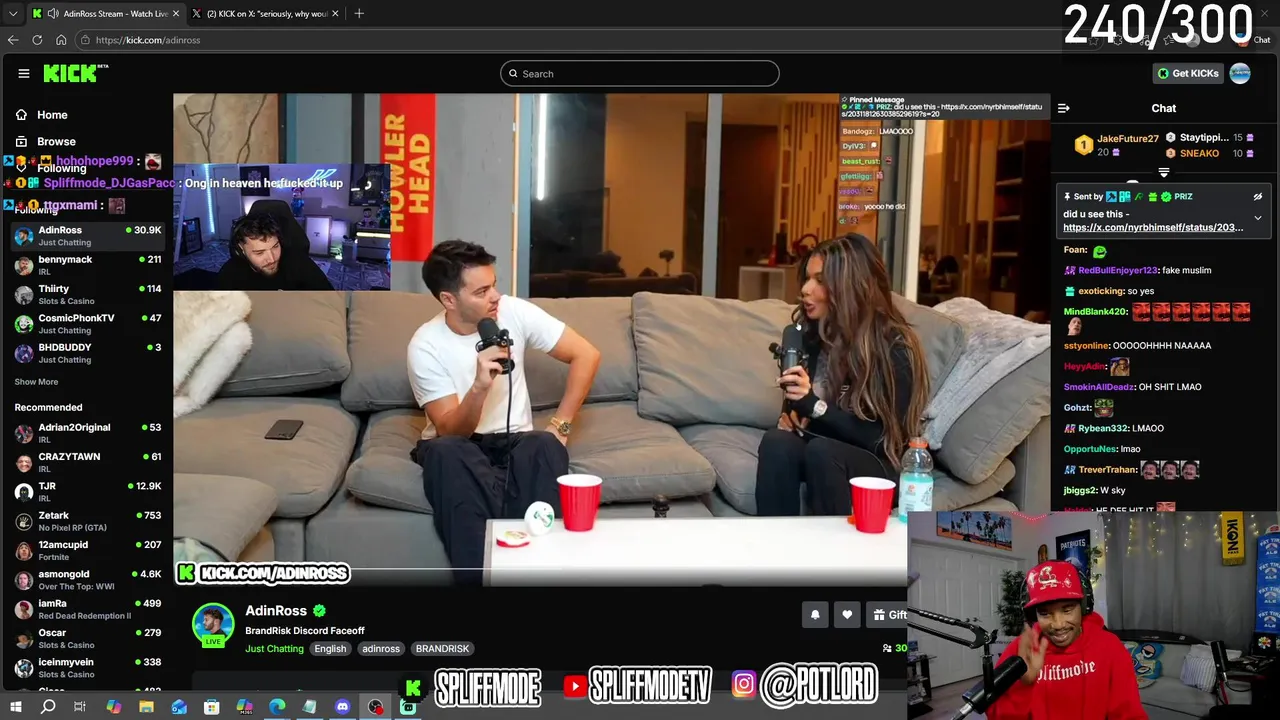Open a new browser tab

(359, 14)
